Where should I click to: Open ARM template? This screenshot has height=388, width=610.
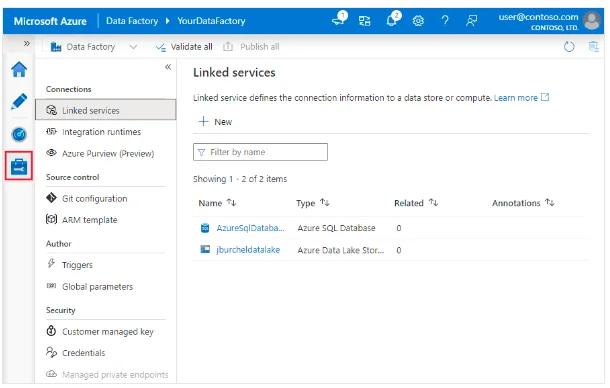[89, 220]
